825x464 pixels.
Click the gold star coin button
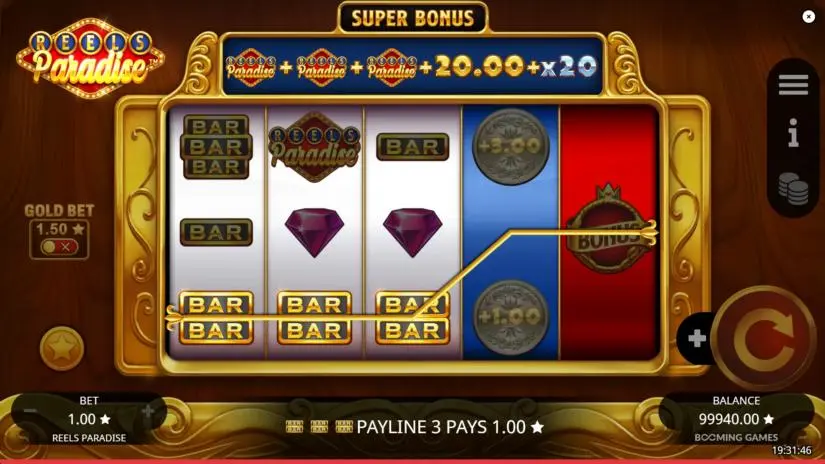(62, 348)
